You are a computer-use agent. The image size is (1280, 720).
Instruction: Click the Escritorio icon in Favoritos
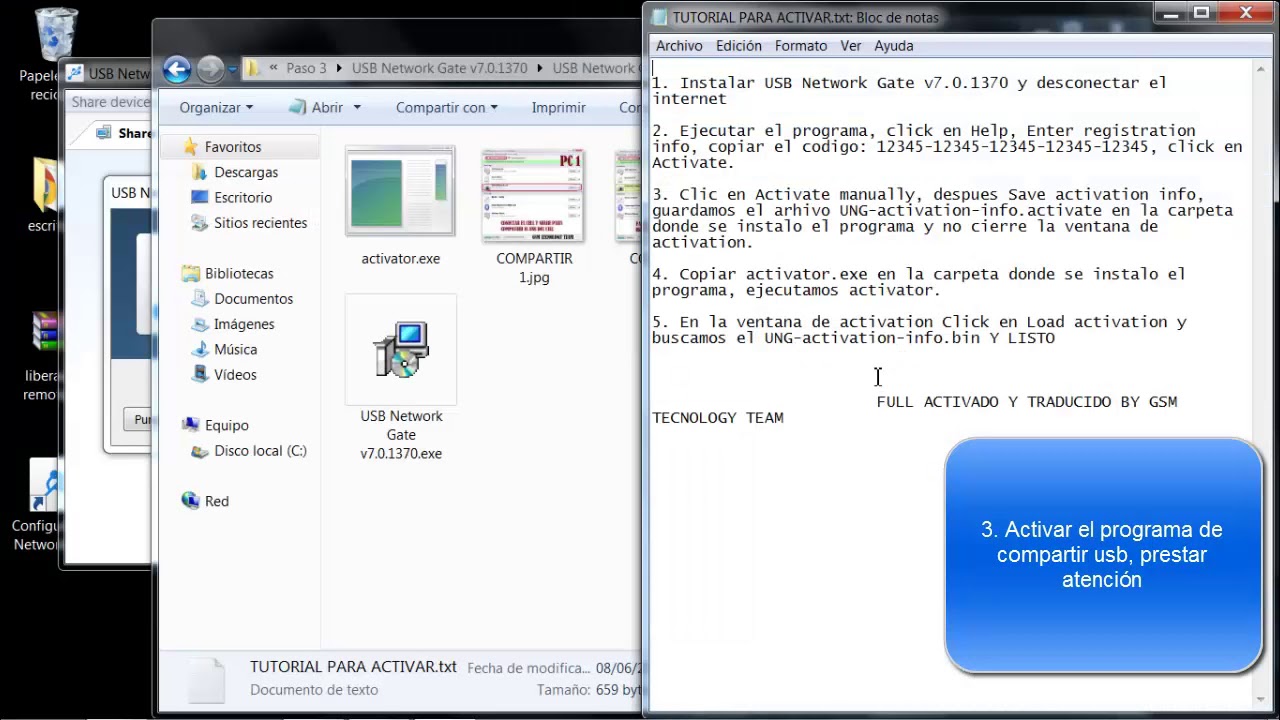point(199,197)
